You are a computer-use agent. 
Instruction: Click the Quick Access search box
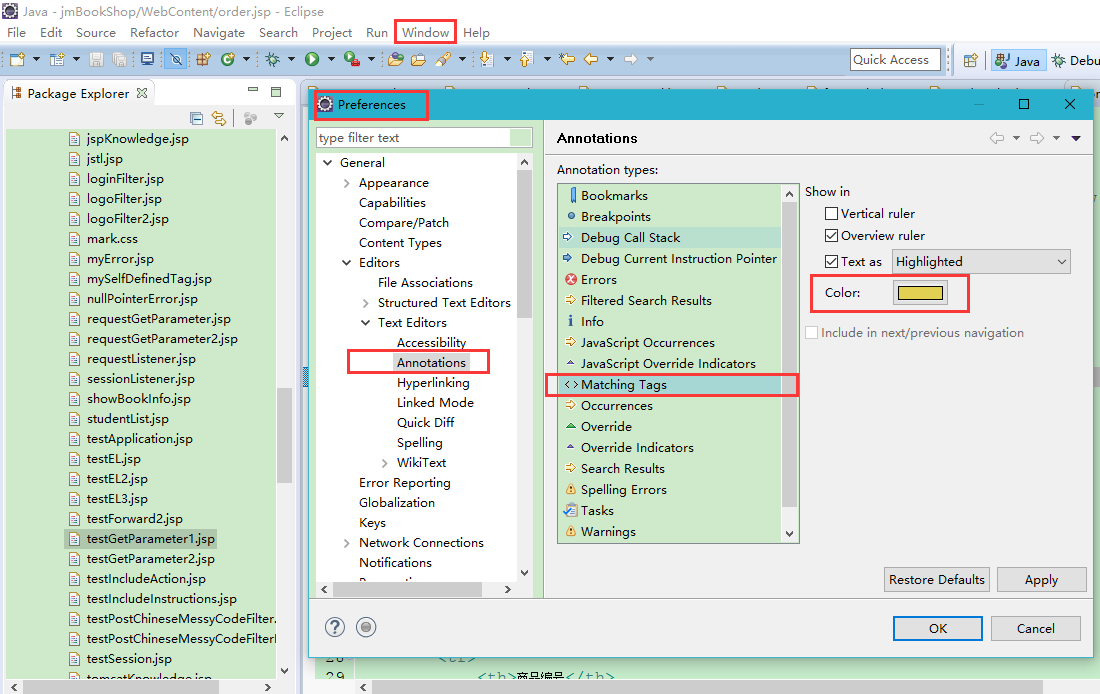click(895, 60)
